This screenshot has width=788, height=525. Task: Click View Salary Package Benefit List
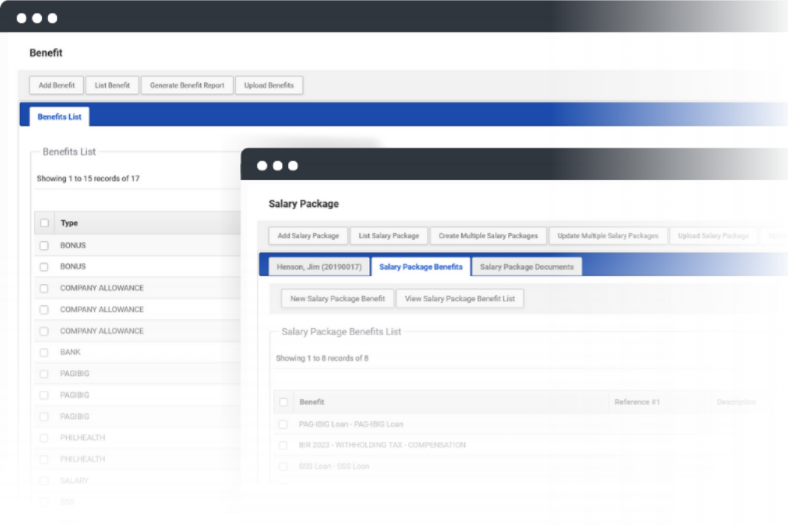coord(460,299)
